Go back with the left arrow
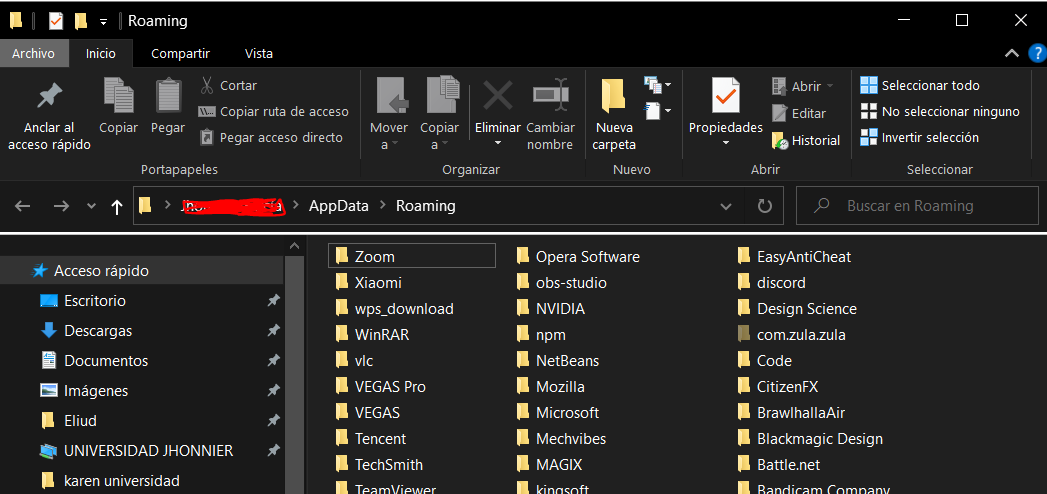1047x494 pixels. (23, 206)
